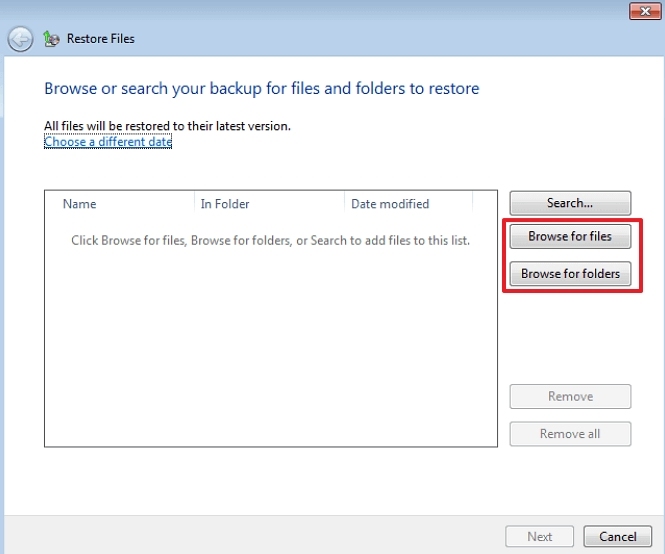Click the 'Restore Files' title text
The image size is (665, 554).
point(101,39)
